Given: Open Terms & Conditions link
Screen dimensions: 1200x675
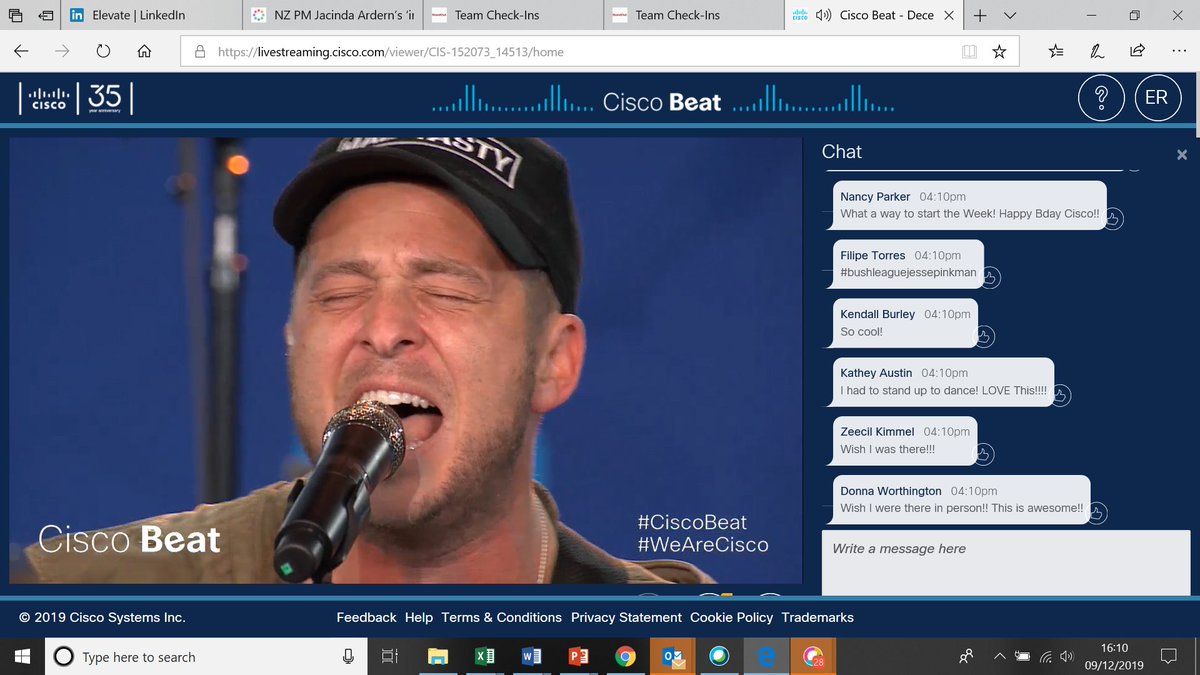Looking at the screenshot, I should point(501,617).
